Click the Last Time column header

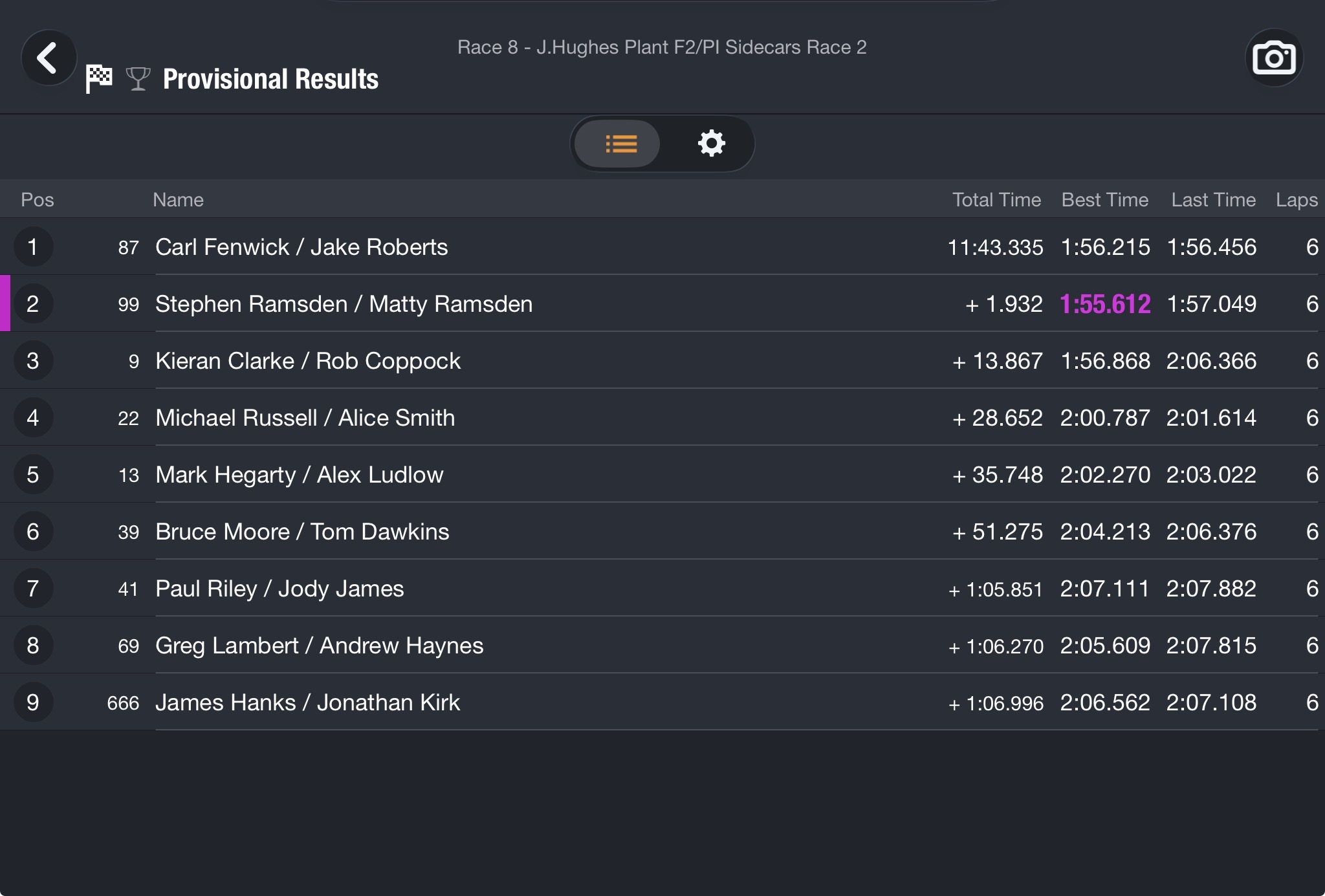tap(1213, 200)
